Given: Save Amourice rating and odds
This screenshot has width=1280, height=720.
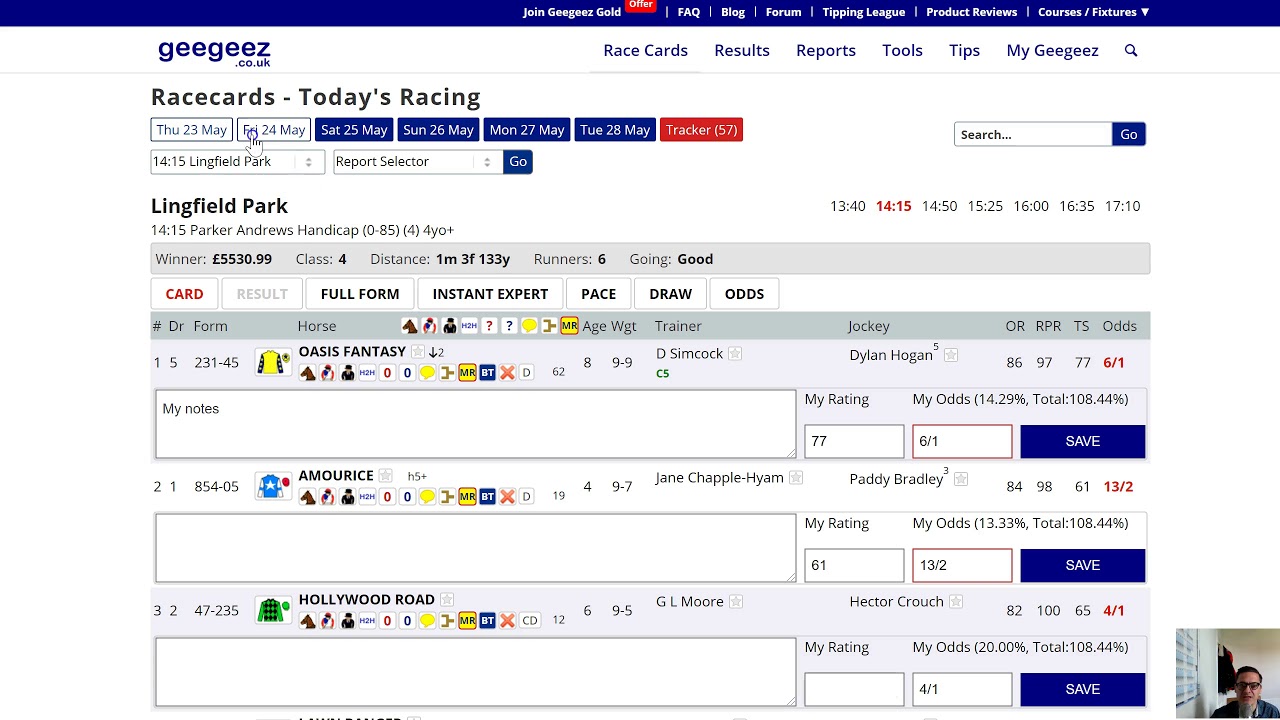Looking at the screenshot, I should [x=1082, y=565].
